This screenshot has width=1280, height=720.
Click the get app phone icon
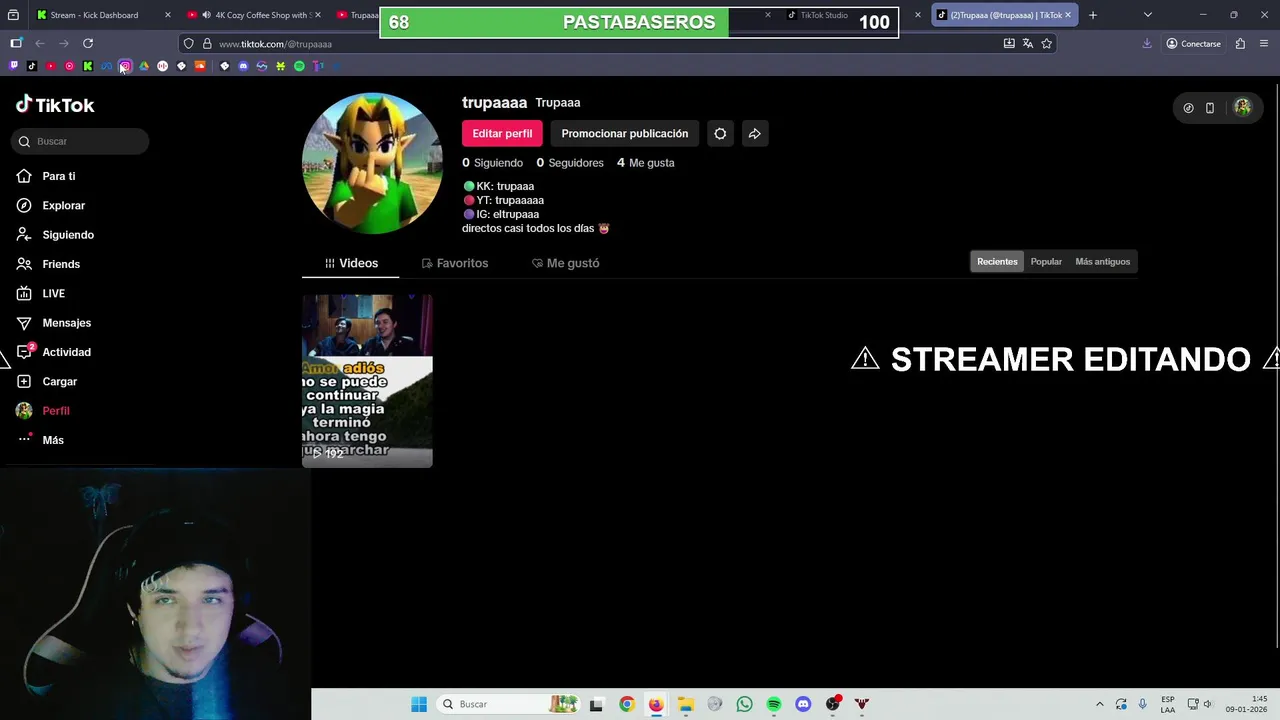[1210, 108]
